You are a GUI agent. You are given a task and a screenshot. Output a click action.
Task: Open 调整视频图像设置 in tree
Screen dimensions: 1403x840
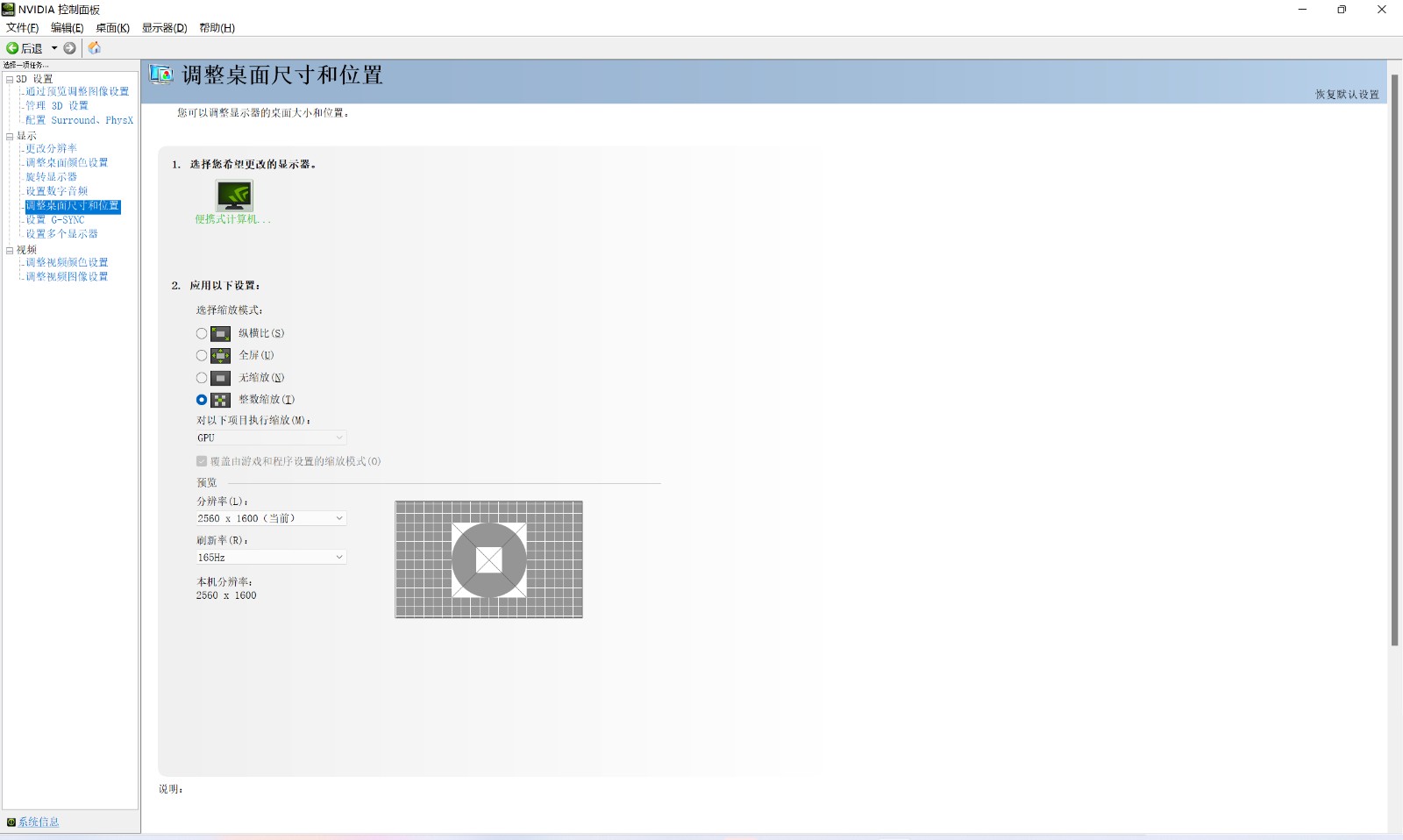point(67,276)
